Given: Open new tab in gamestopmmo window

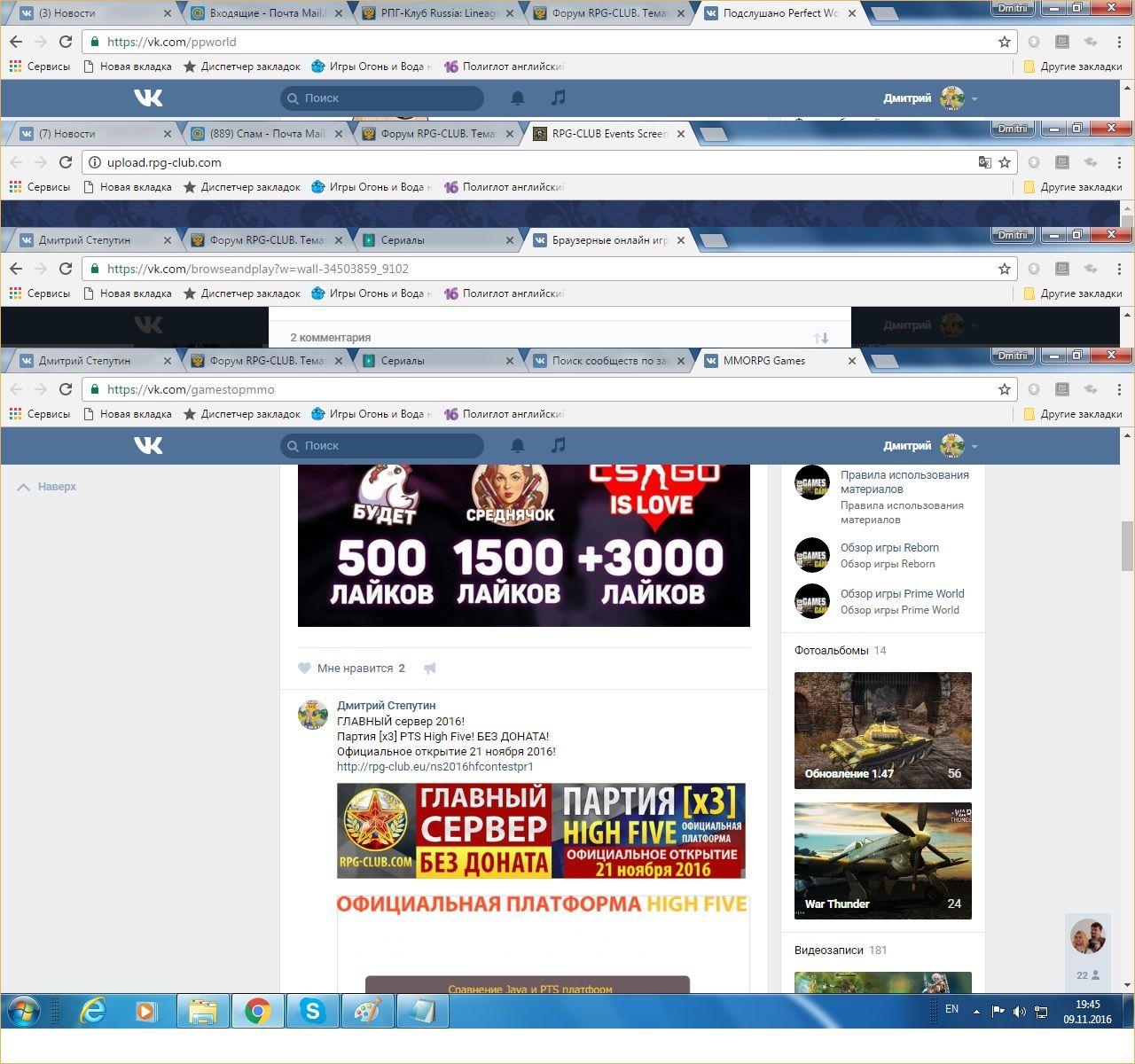Looking at the screenshot, I should pyautogui.click(x=884, y=361).
